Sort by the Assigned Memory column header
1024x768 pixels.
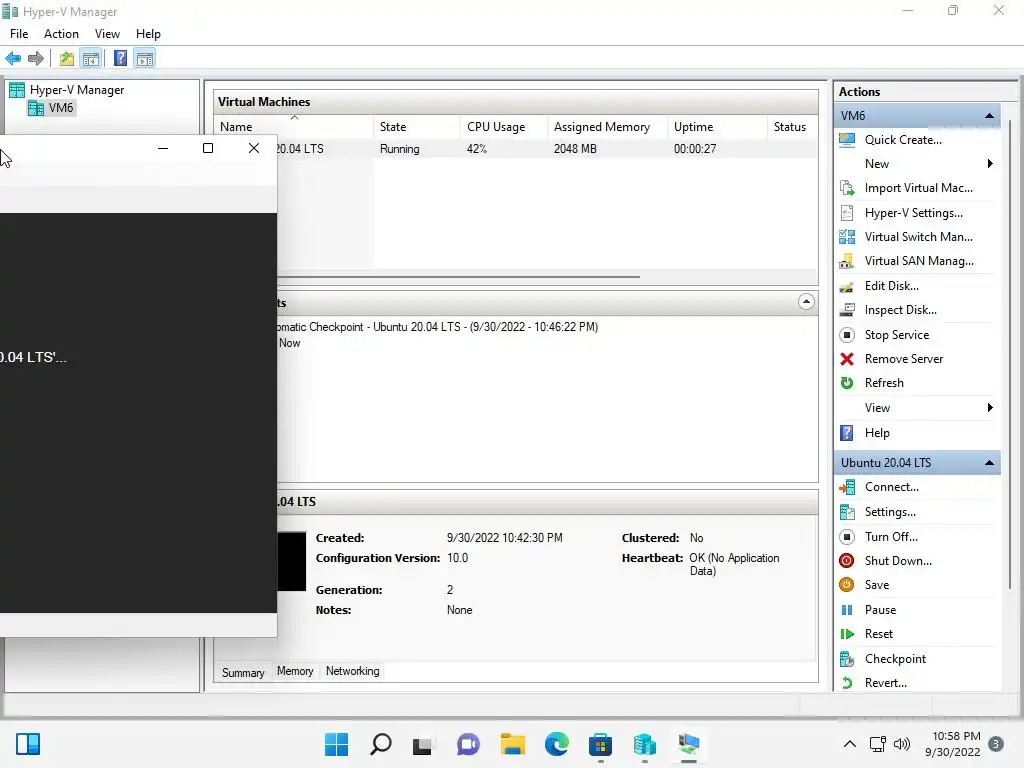(607, 127)
